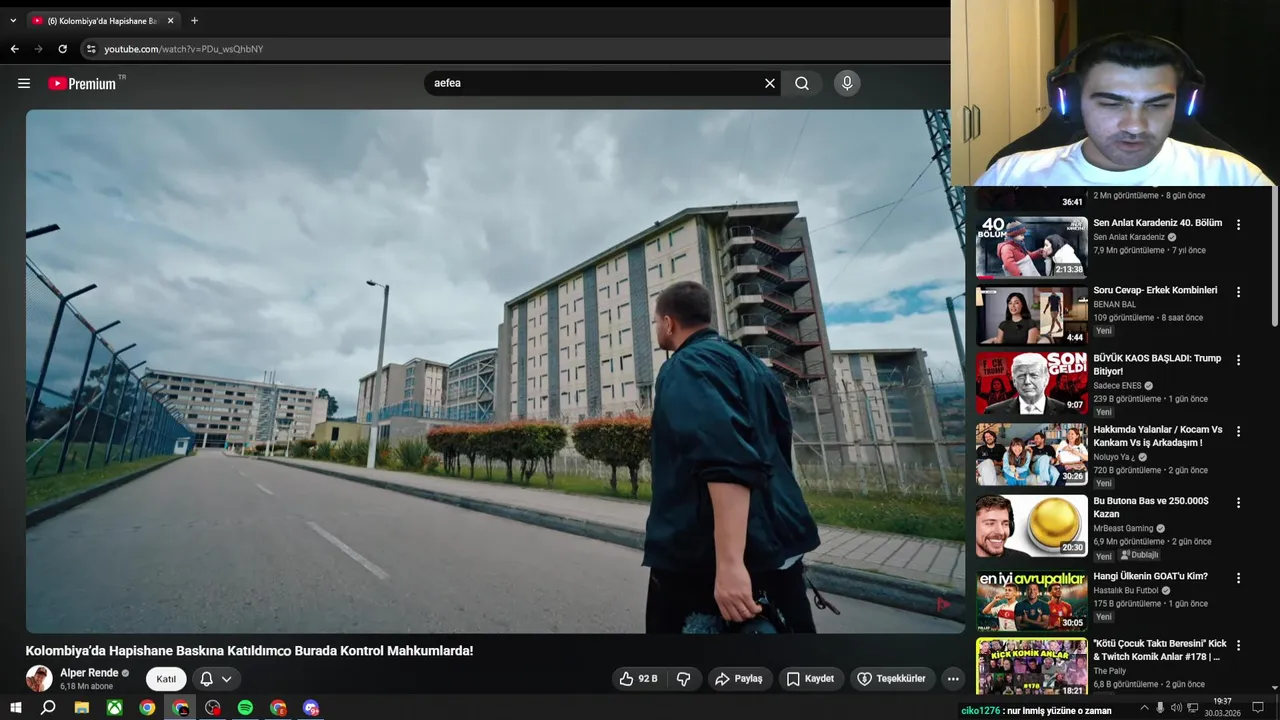Open options menu for Sen Anlat Karadeniz
The width and height of the screenshot is (1280, 720).
tap(1238, 225)
